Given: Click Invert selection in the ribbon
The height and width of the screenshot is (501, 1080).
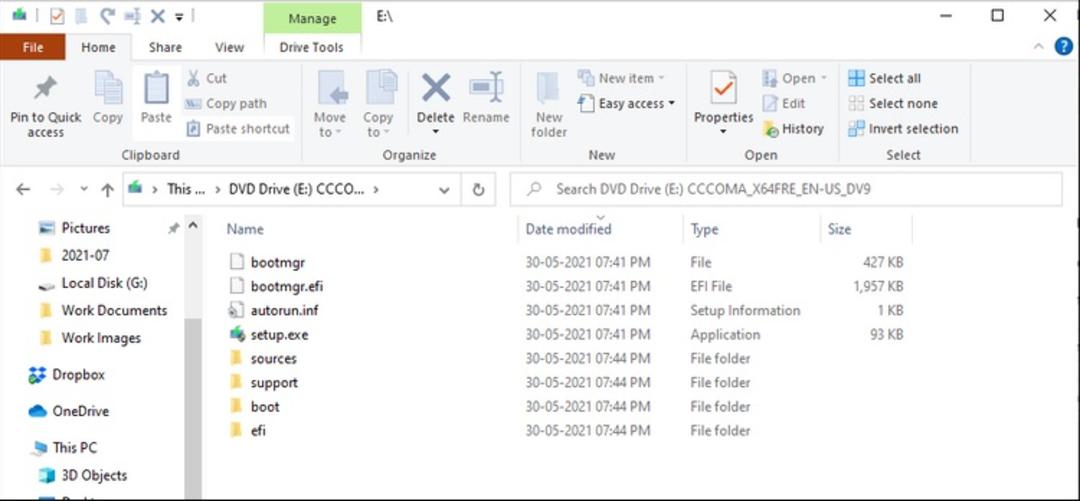Looking at the screenshot, I should point(903,129).
